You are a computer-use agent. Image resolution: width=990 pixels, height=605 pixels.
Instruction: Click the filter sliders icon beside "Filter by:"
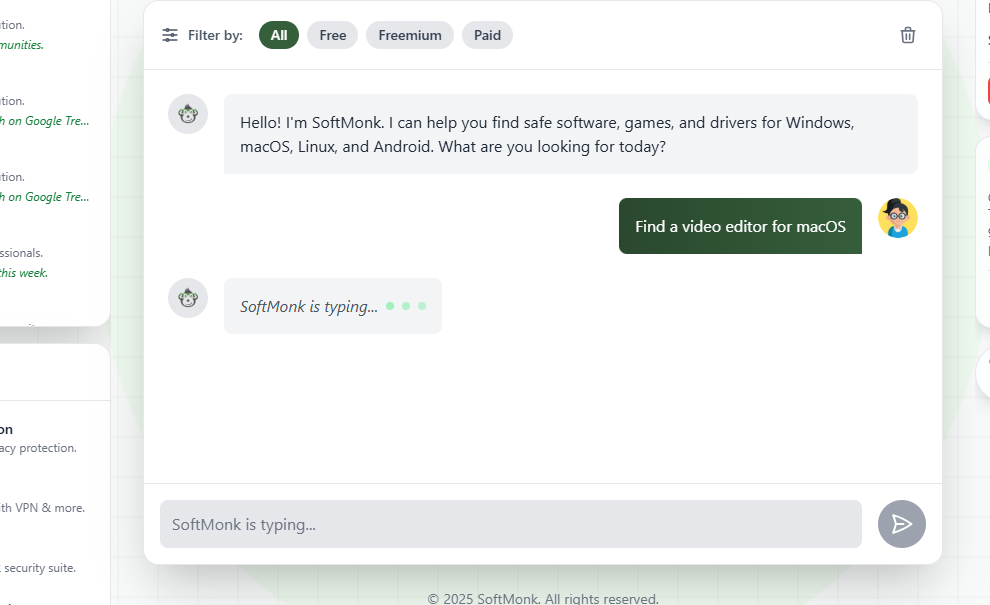(170, 35)
